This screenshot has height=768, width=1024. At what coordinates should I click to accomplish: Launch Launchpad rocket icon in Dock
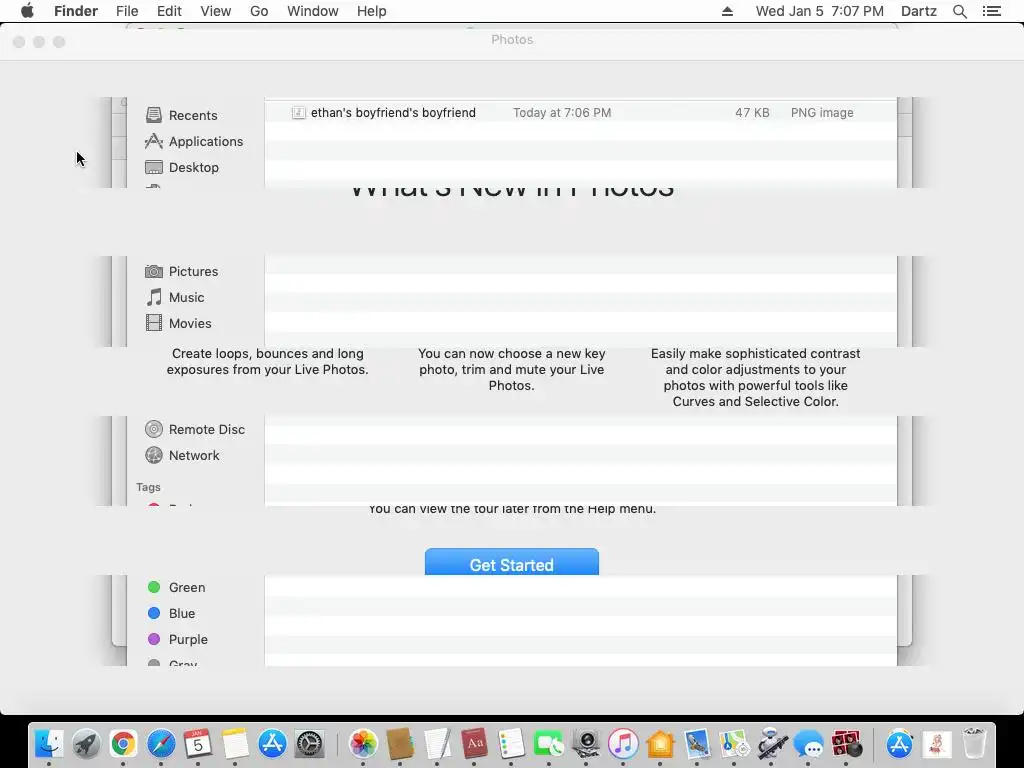click(86, 743)
